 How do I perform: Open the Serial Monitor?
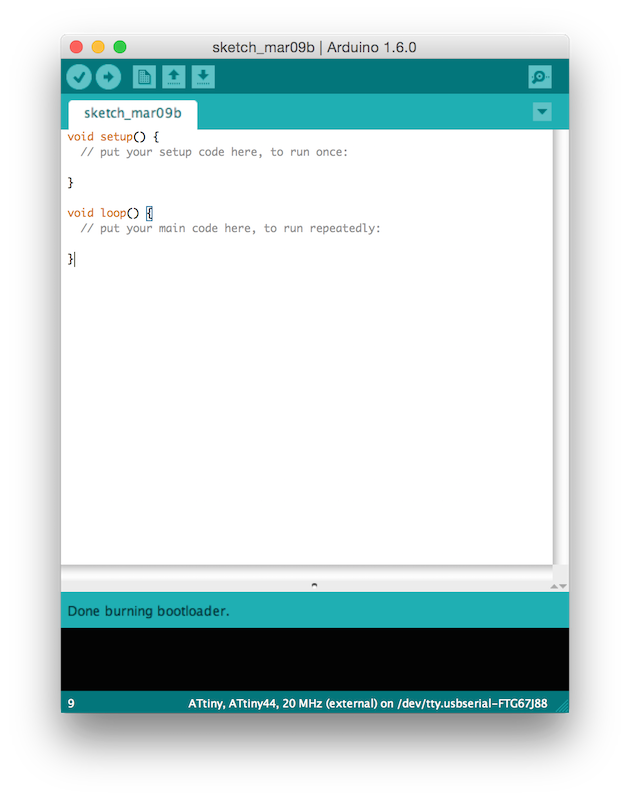[x=540, y=77]
